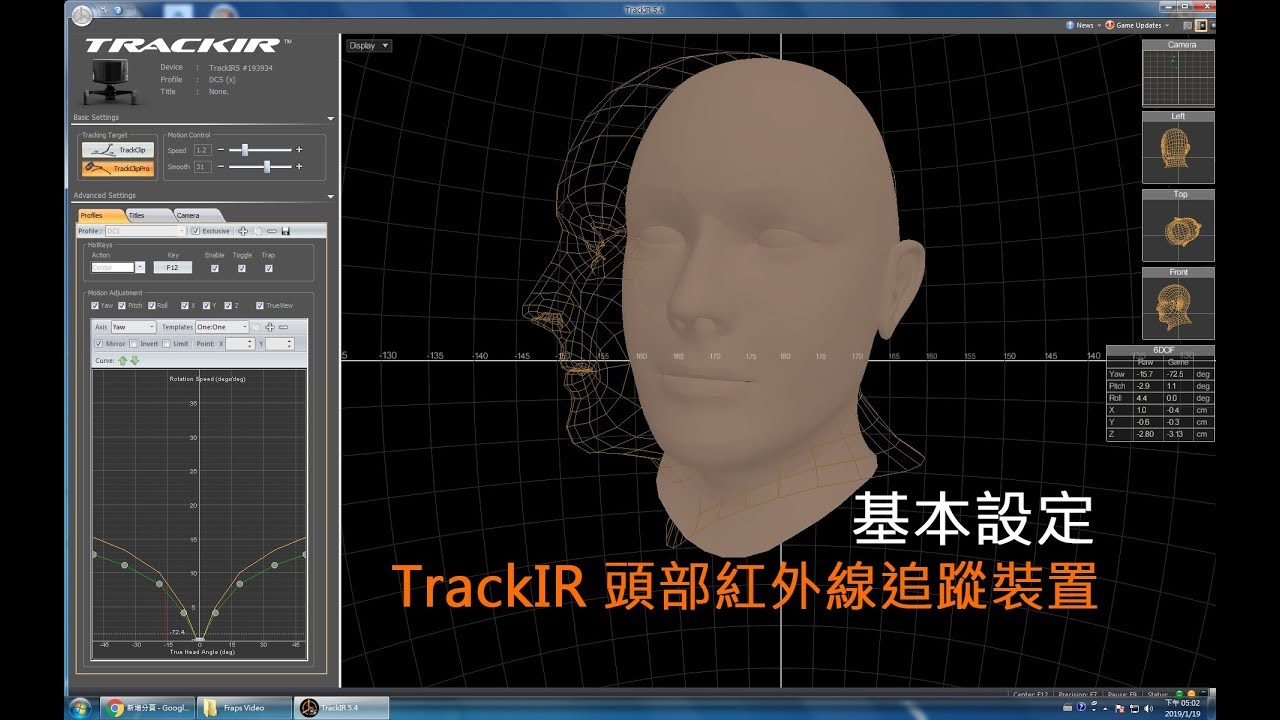The width and height of the screenshot is (1280, 720).
Task: Click the Point Y stepper field
Action: [x=280, y=343]
